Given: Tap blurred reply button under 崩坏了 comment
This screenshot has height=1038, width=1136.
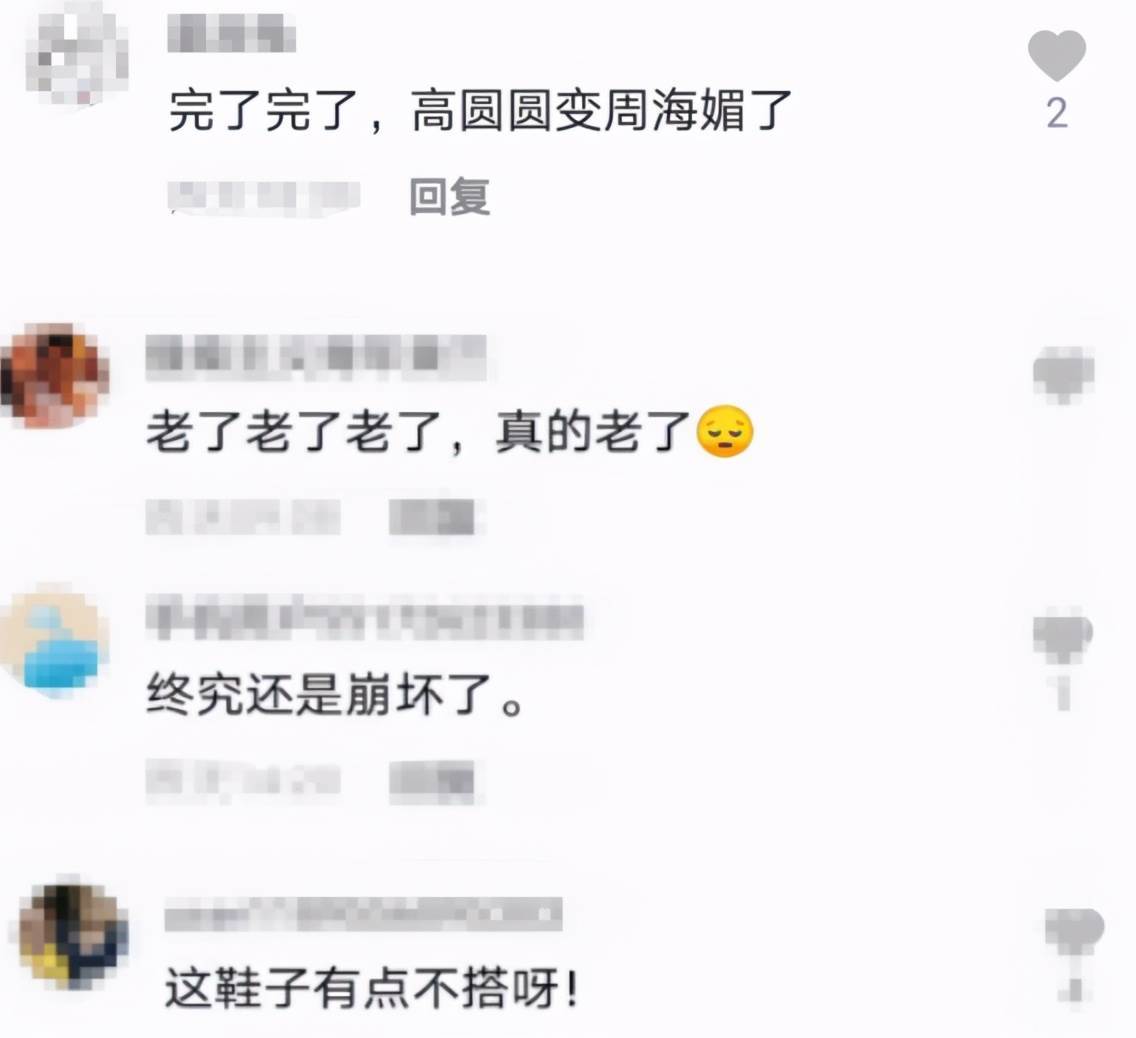Looking at the screenshot, I should (433, 781).
